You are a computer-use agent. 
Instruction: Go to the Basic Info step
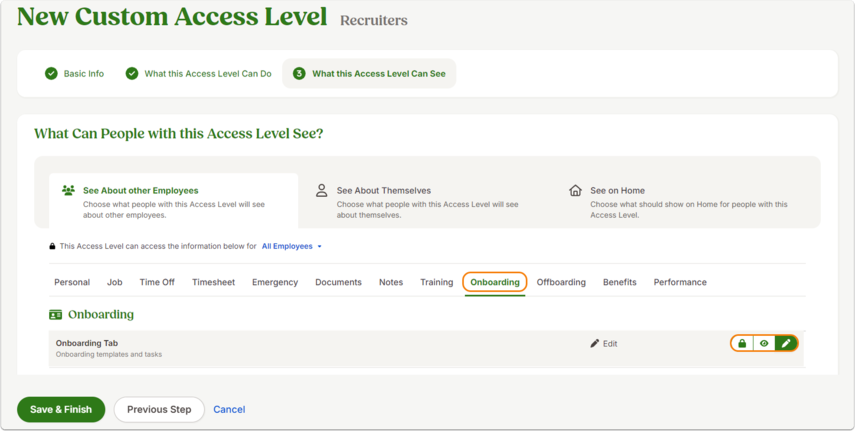point(75,74)
